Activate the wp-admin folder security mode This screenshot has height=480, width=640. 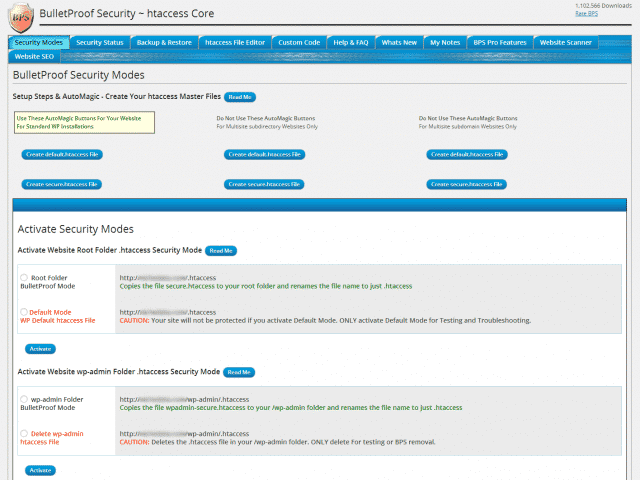click(40, 470)
